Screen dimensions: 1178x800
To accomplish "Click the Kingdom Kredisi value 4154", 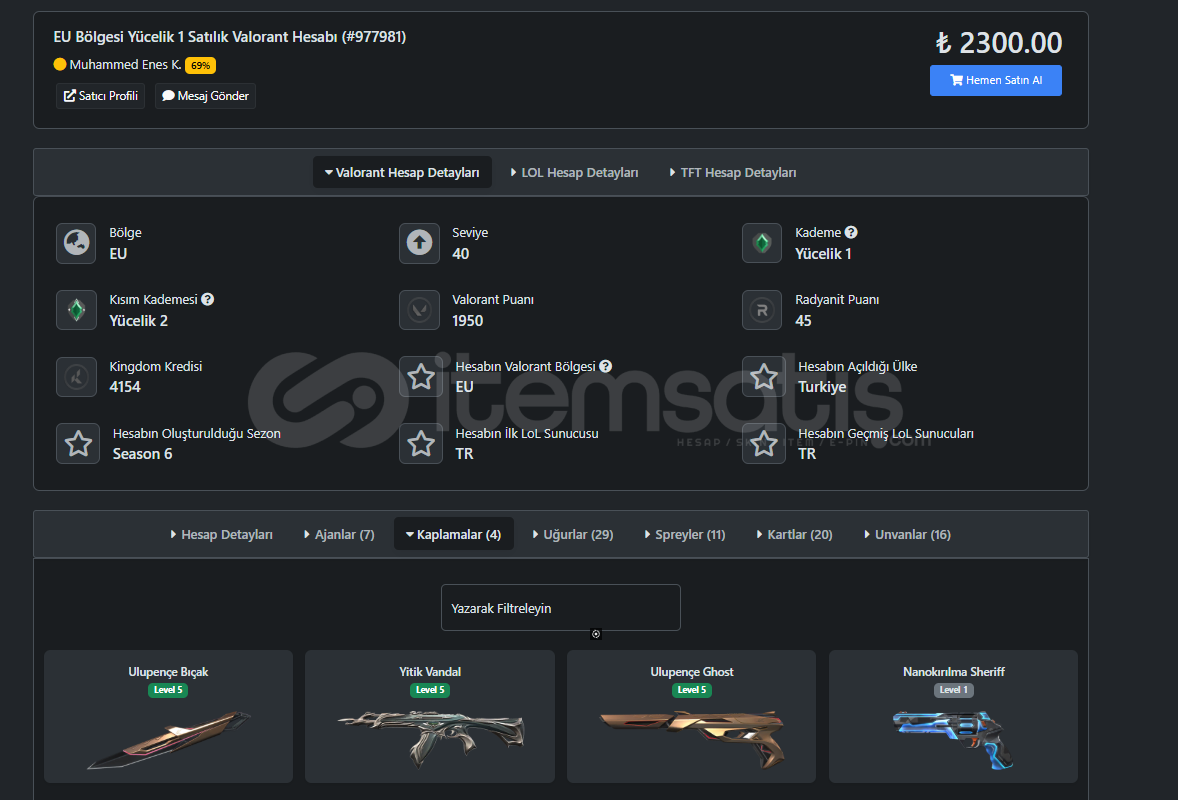I will (x=125, y=387).
